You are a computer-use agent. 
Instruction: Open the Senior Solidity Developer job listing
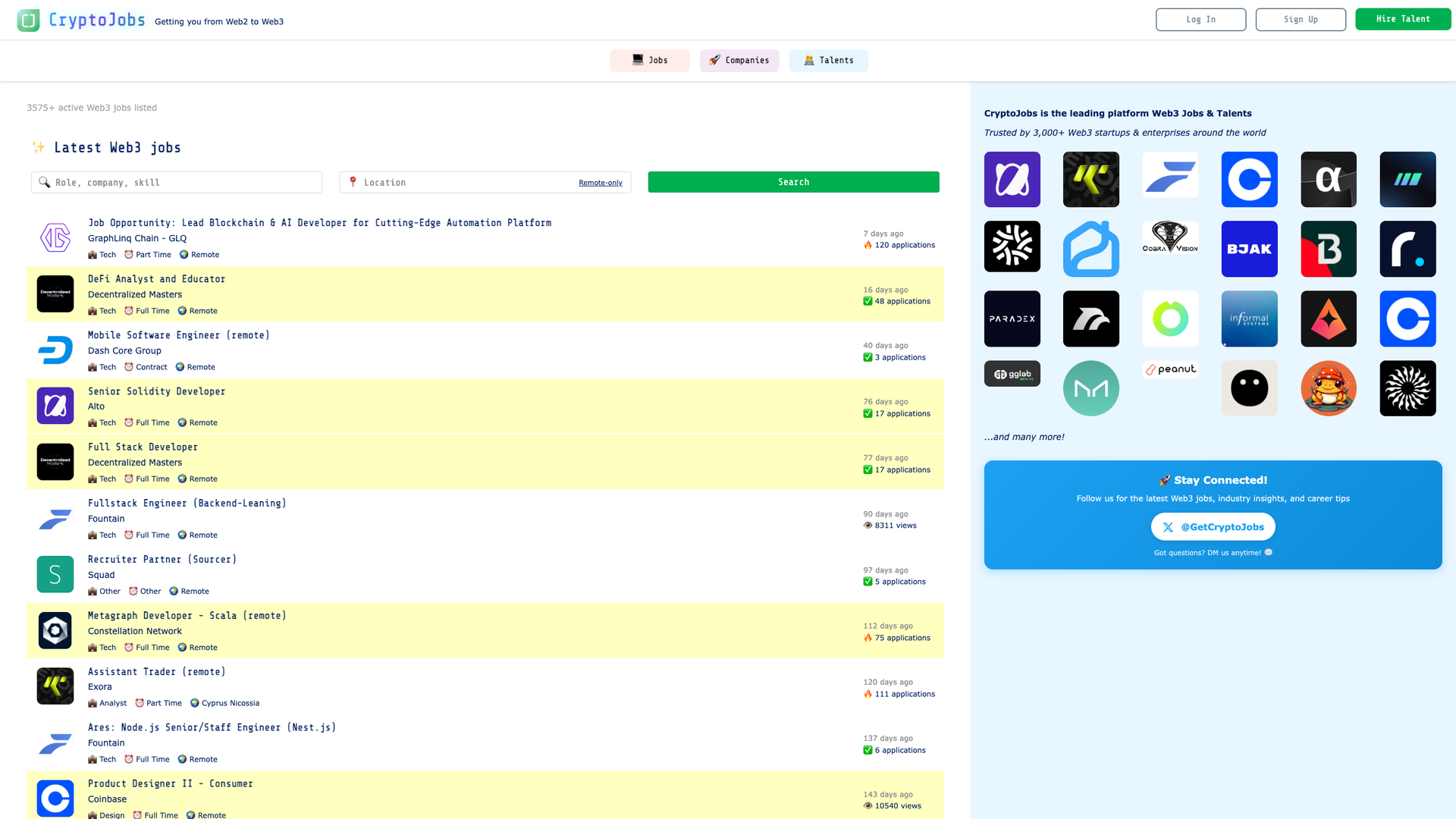pyautogui.click(x=156, y=391)
